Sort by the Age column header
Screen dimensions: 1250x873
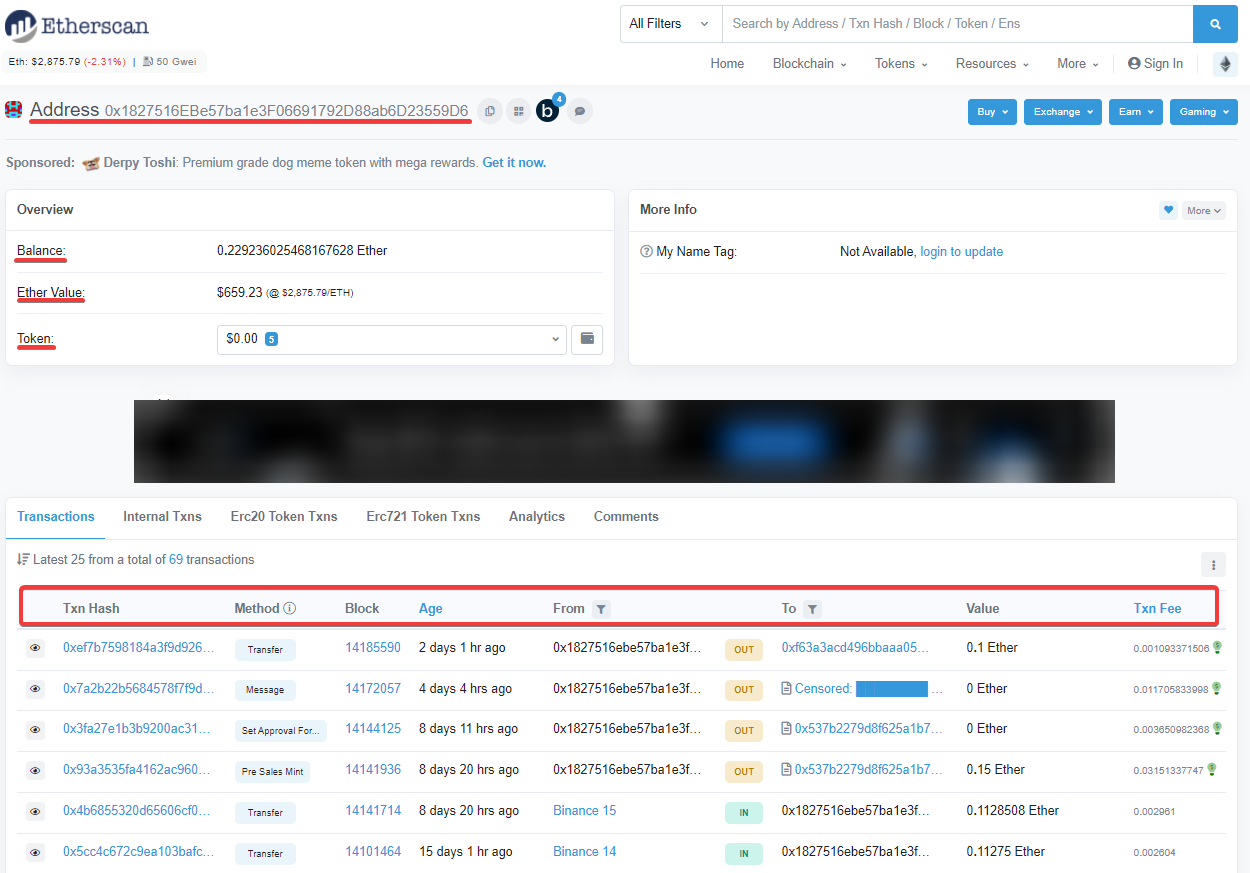pyautogui.click(x=431, y=608)
